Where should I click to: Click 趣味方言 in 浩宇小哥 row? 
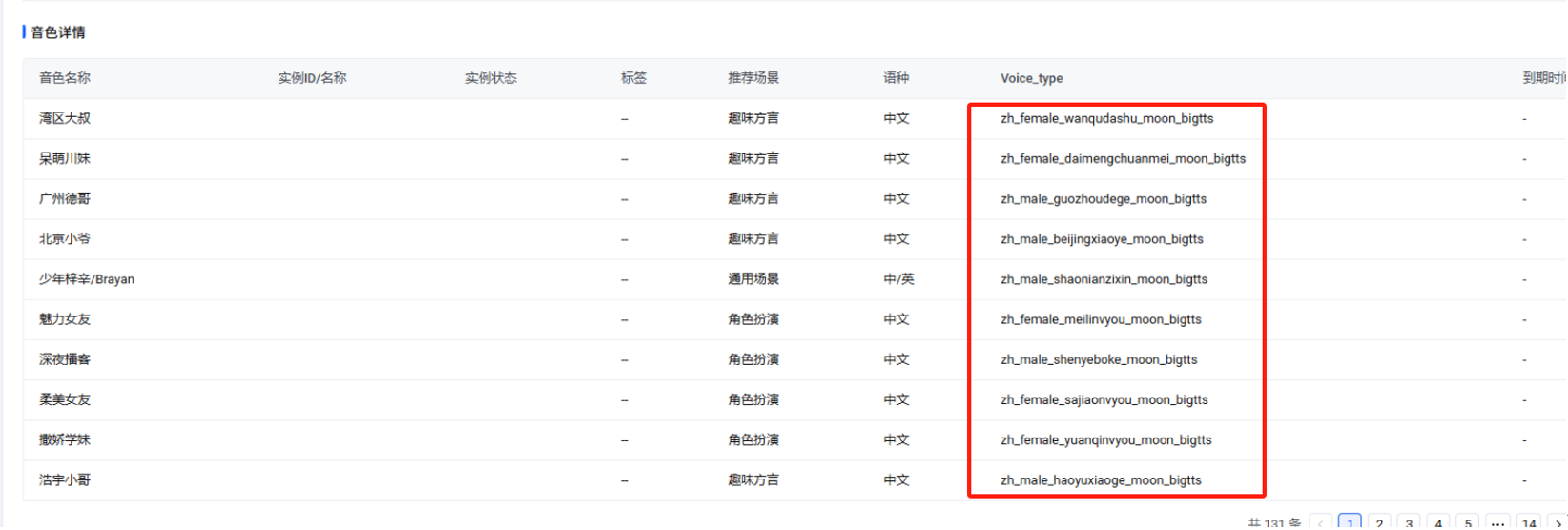(753, 479)
